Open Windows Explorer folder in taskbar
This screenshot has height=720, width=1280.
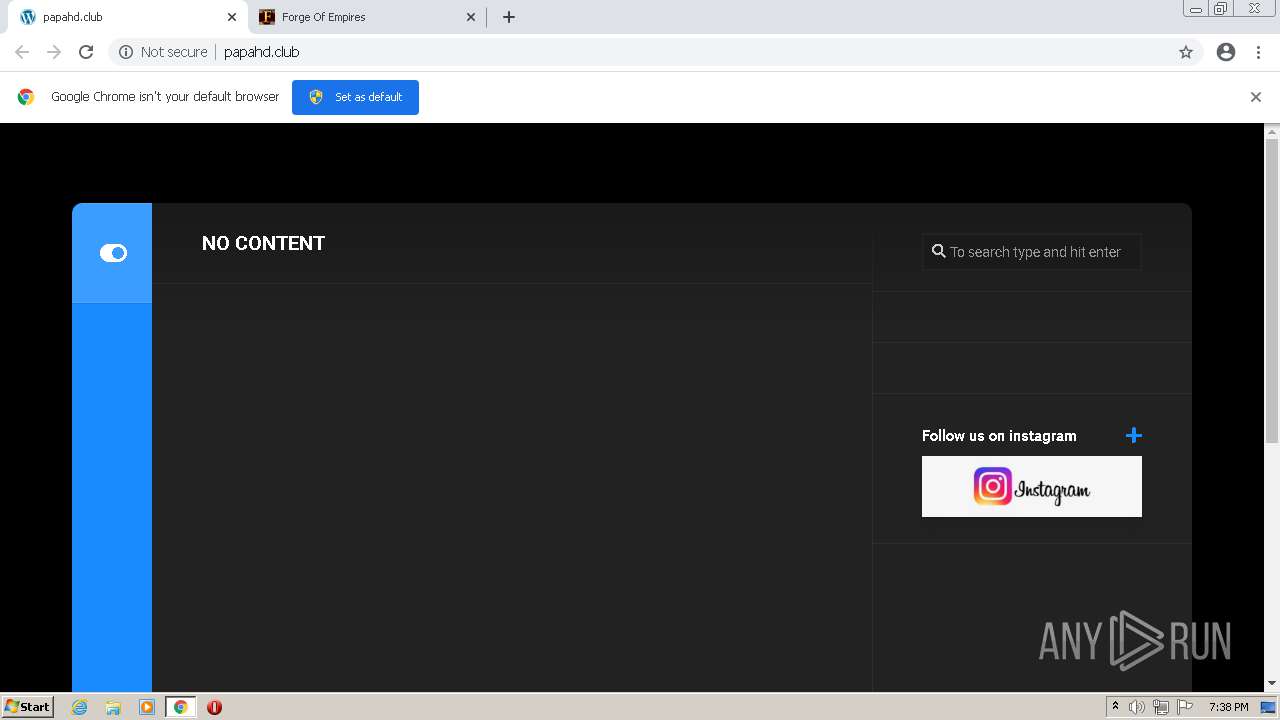point(113,707)
